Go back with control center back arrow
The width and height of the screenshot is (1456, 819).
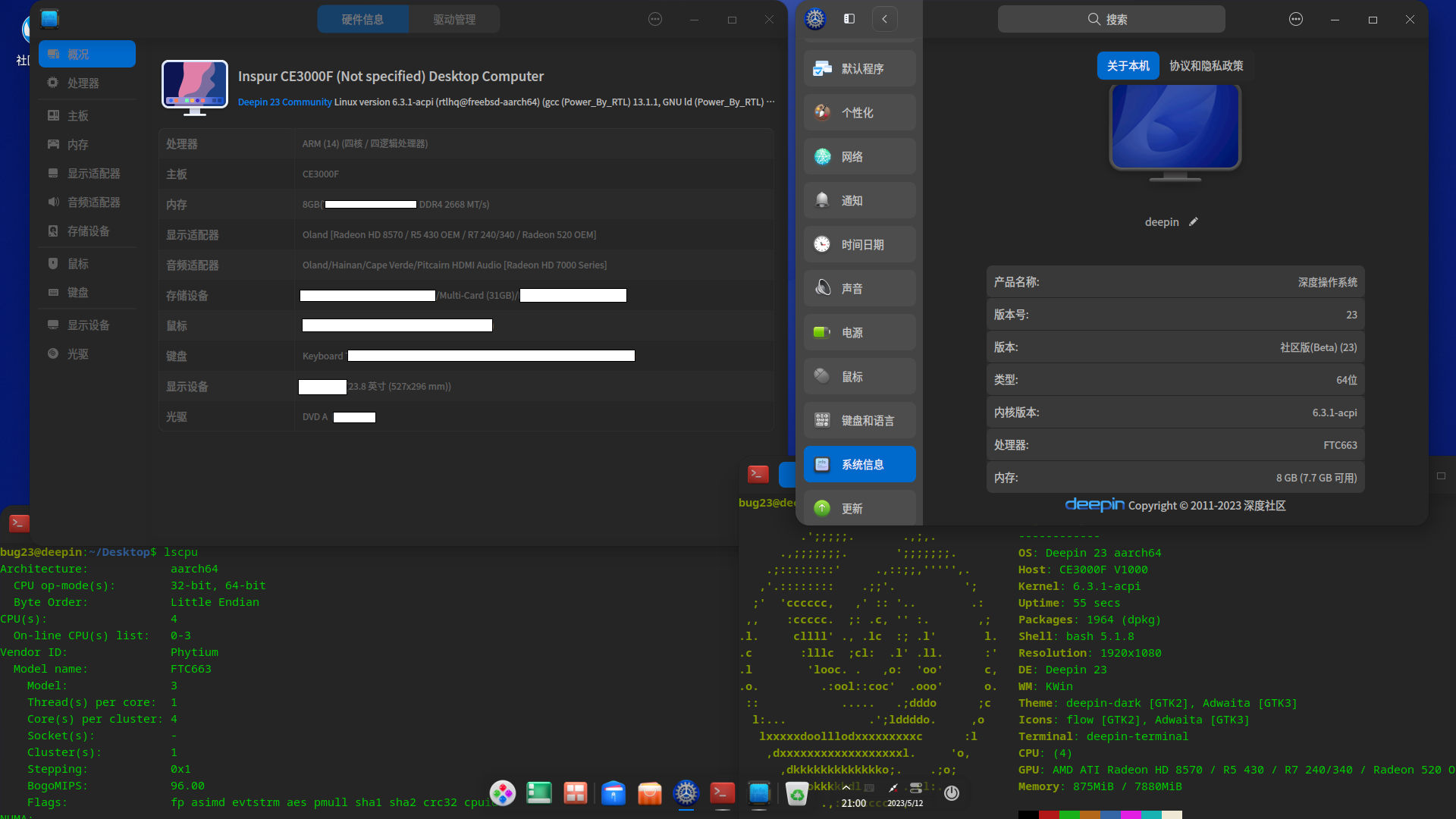point(884,19)
